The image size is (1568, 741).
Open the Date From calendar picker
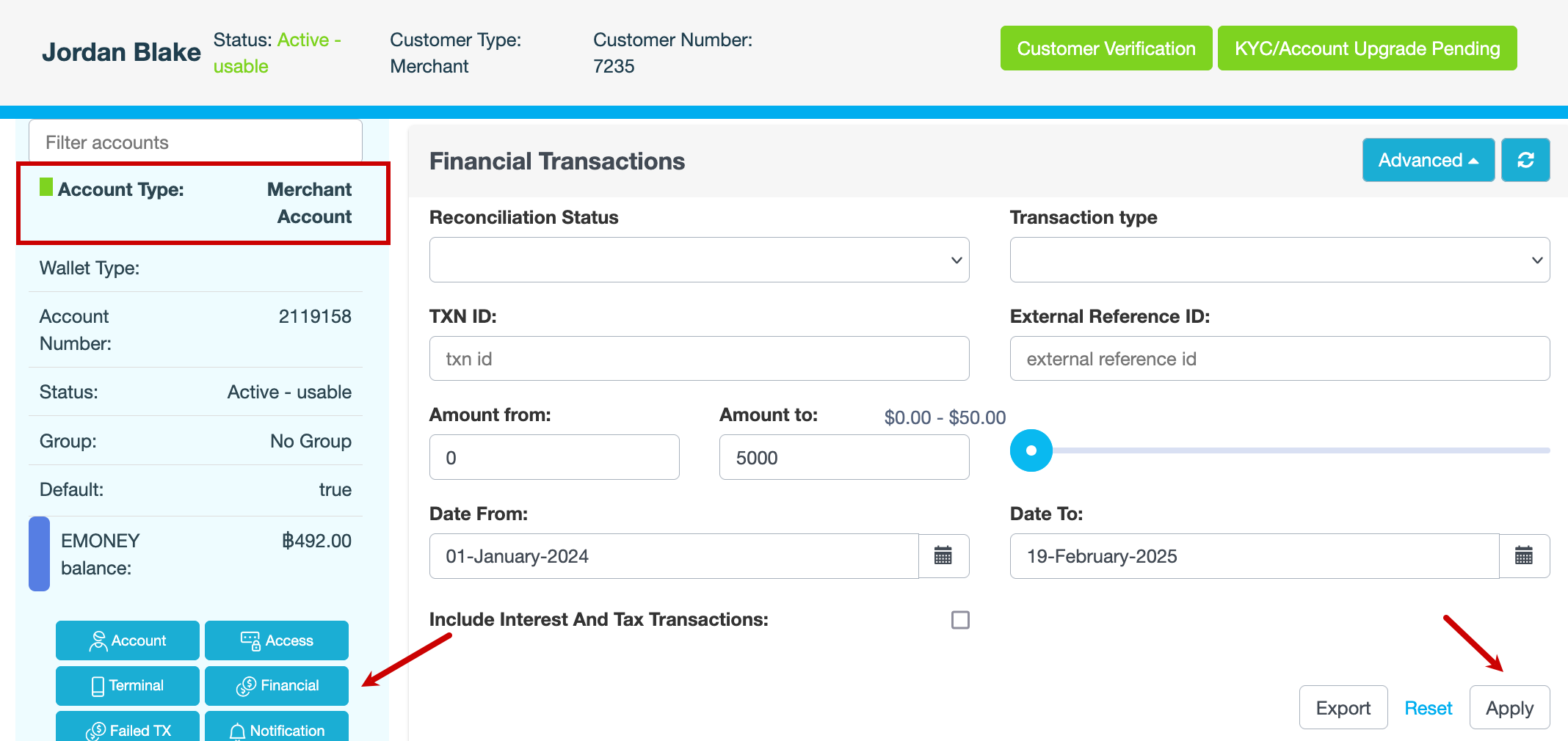click(x=943, y=556)
